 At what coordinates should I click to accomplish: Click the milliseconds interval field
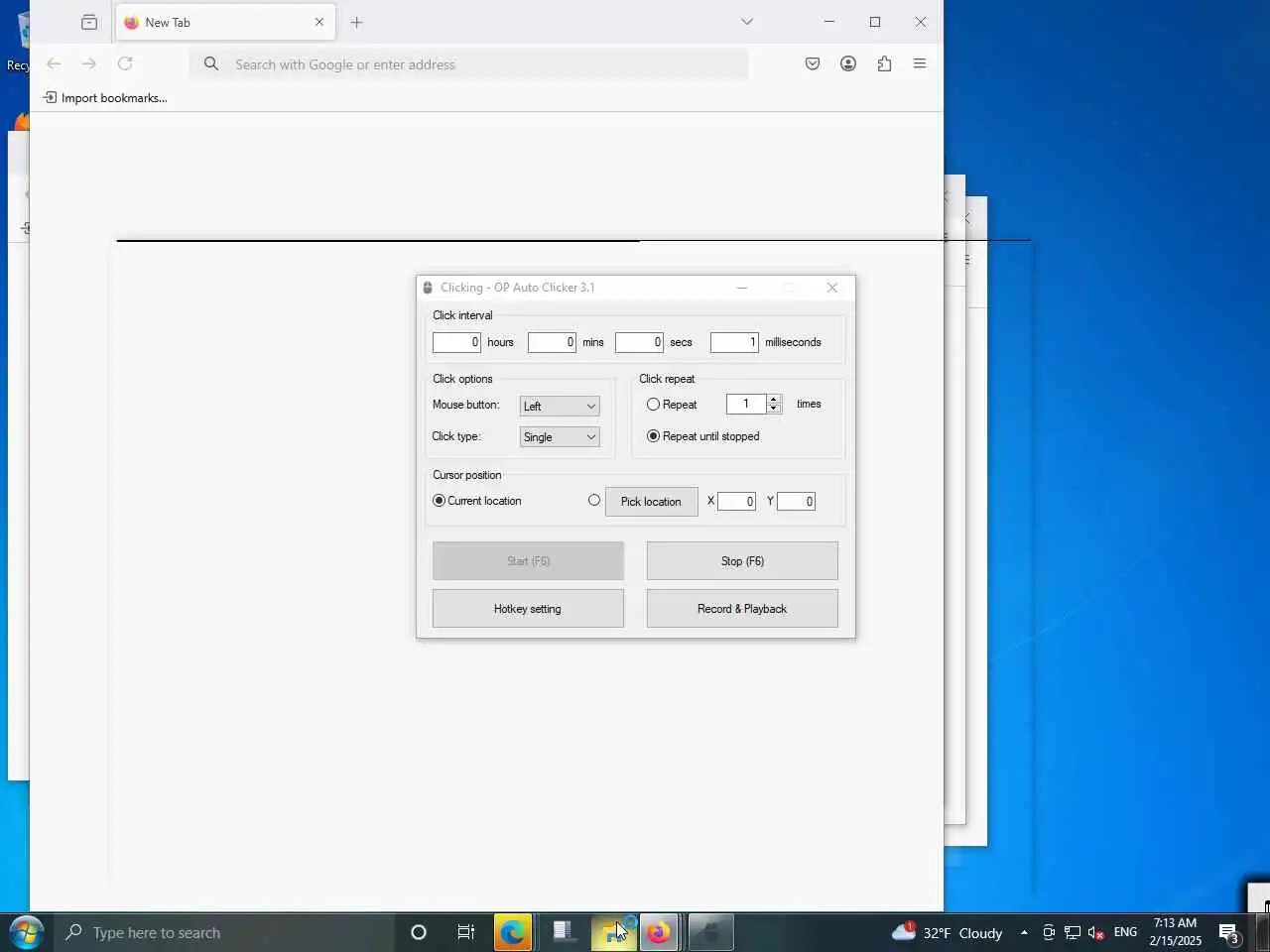(x=734, y=342)
